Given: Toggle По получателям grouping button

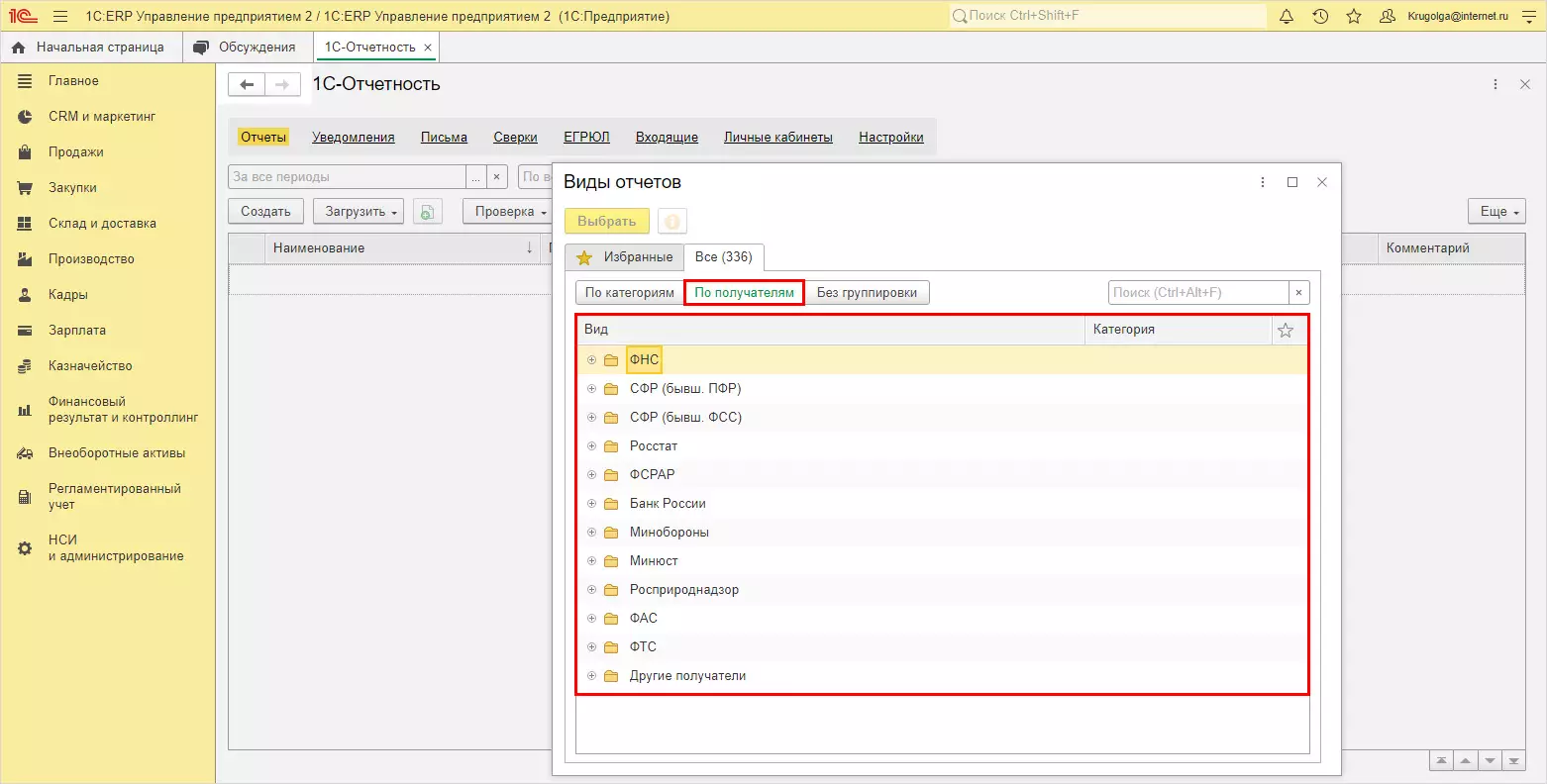Looking at the screenshot, I should [744, 293].
